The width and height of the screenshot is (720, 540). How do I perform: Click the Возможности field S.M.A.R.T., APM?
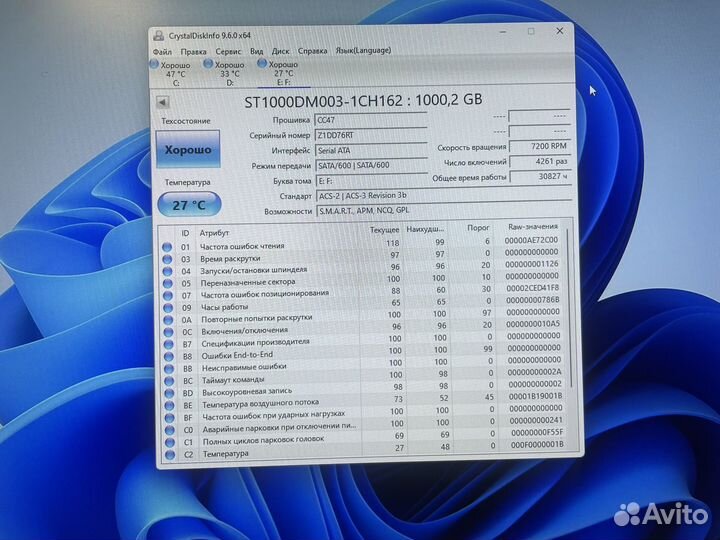click(444, 210)
